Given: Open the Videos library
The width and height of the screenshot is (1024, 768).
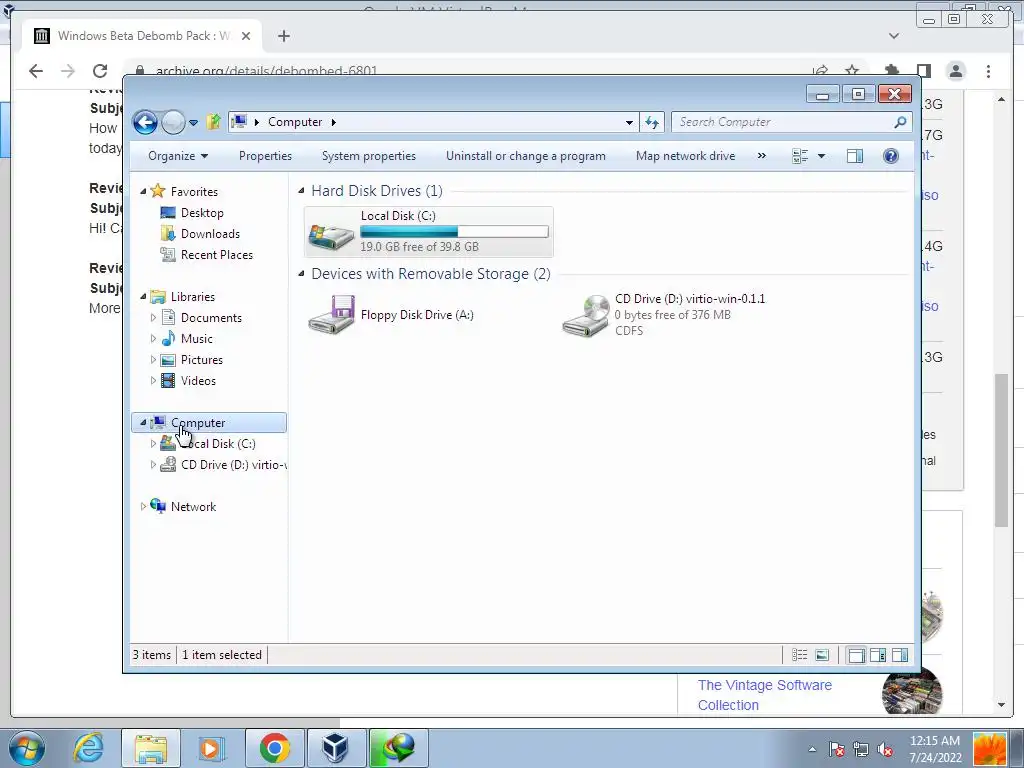Looking at the screenshot, I should tap(198, 381).
